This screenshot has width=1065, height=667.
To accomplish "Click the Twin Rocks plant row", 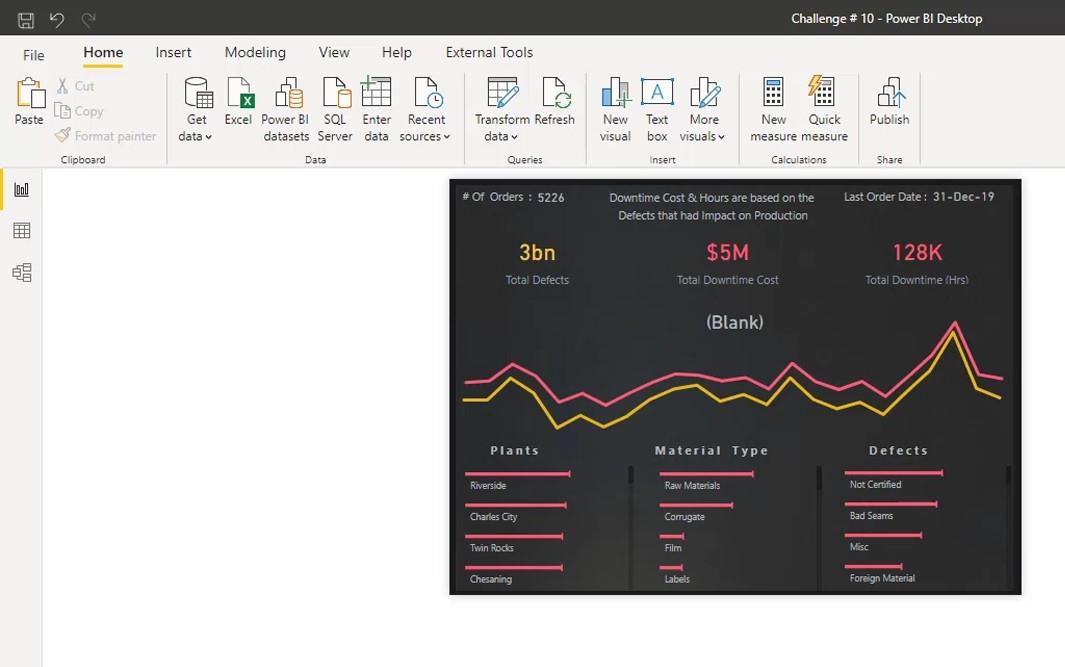I will pyautogui.click(x=514, y=543).
